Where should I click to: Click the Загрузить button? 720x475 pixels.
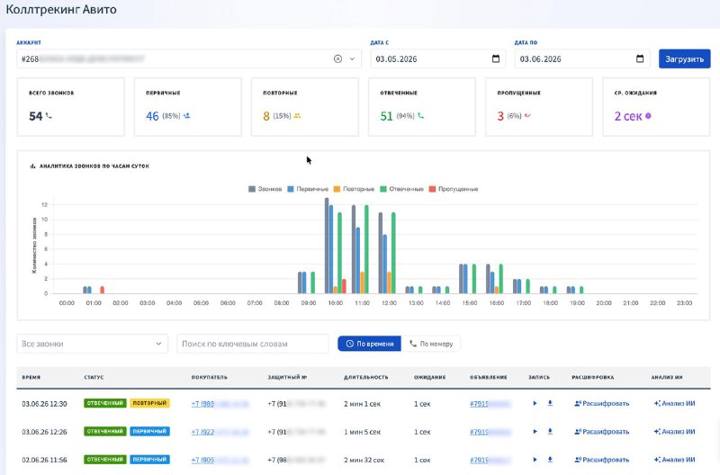pyautogui.click(x=684, y=59)
